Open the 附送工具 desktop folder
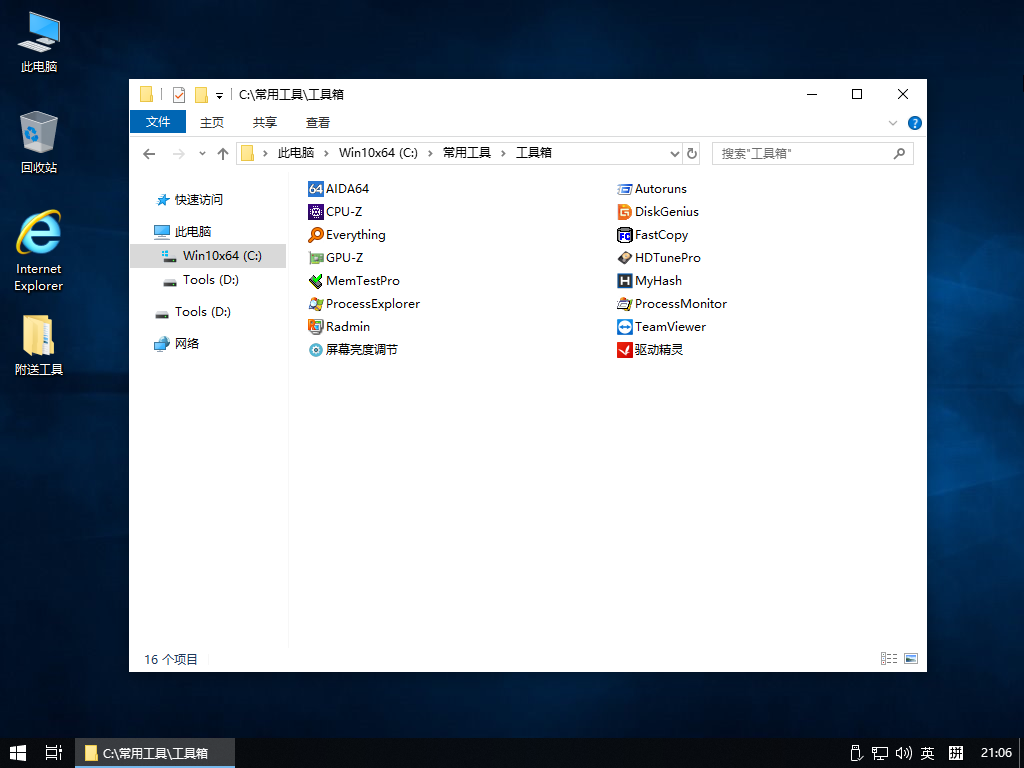 tap(39, 345)
